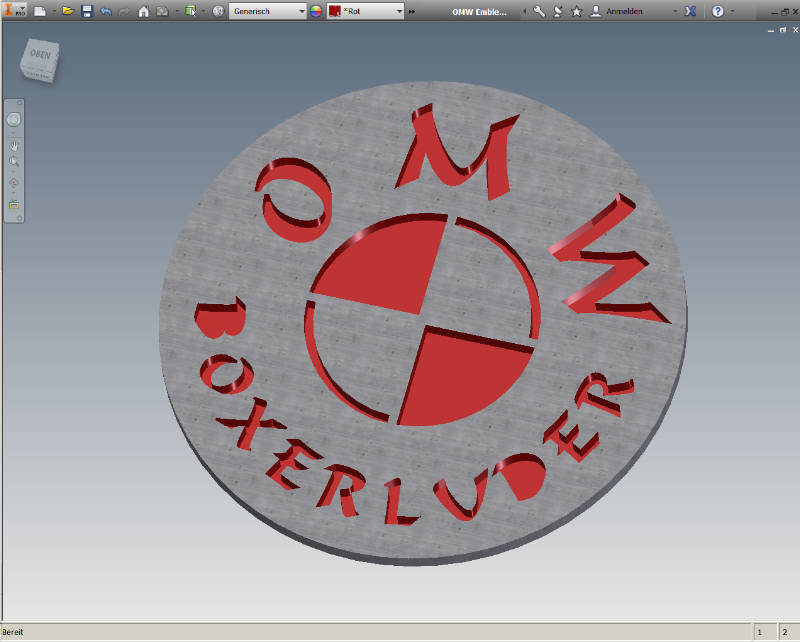Select the Zoom tool in navigation bar

tap(14, 162)
